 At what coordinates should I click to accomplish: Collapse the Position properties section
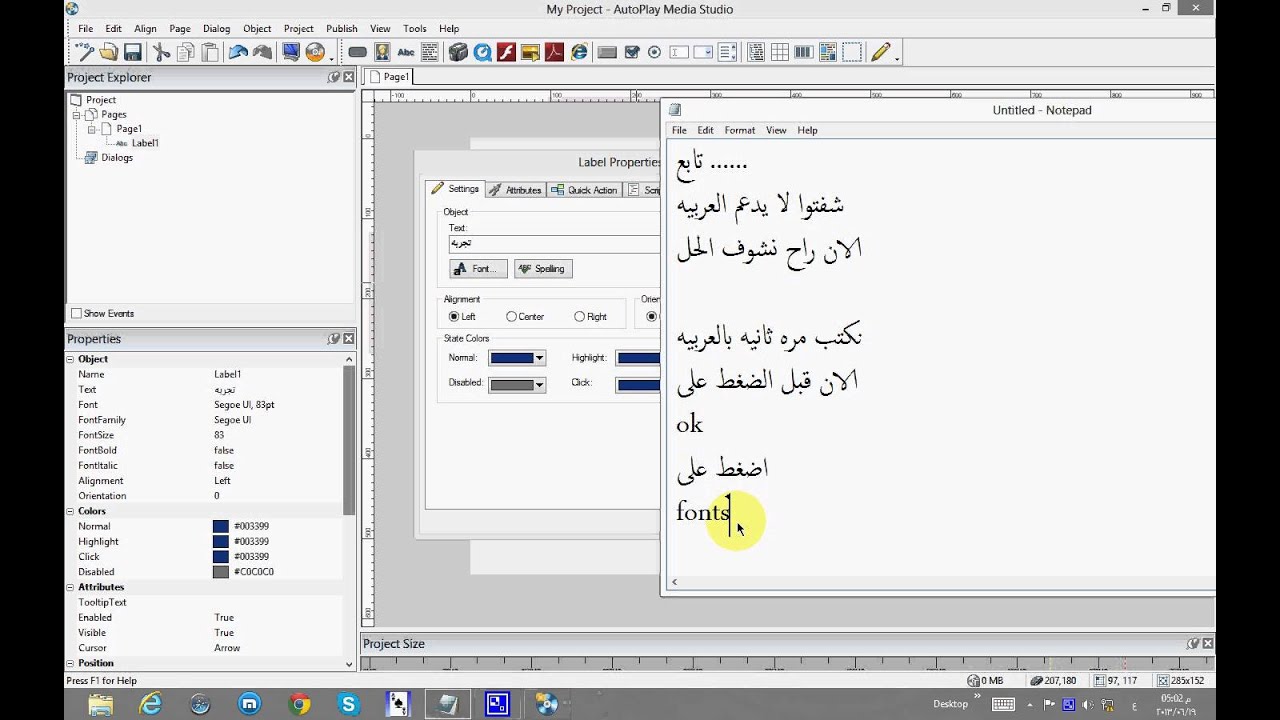[x=71, y=663]
